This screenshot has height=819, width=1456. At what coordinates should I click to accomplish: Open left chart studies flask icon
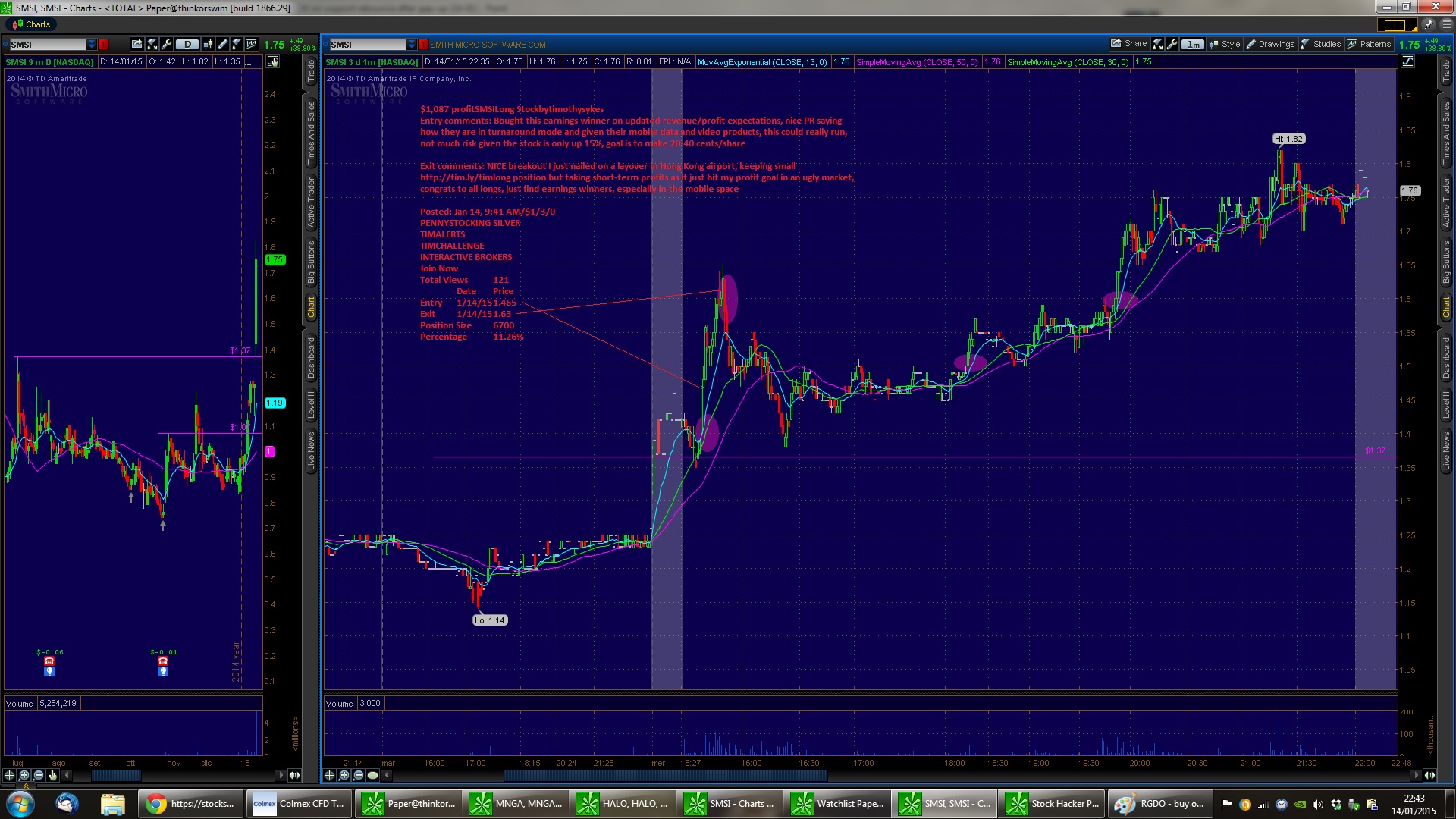(x=237, y=44)
